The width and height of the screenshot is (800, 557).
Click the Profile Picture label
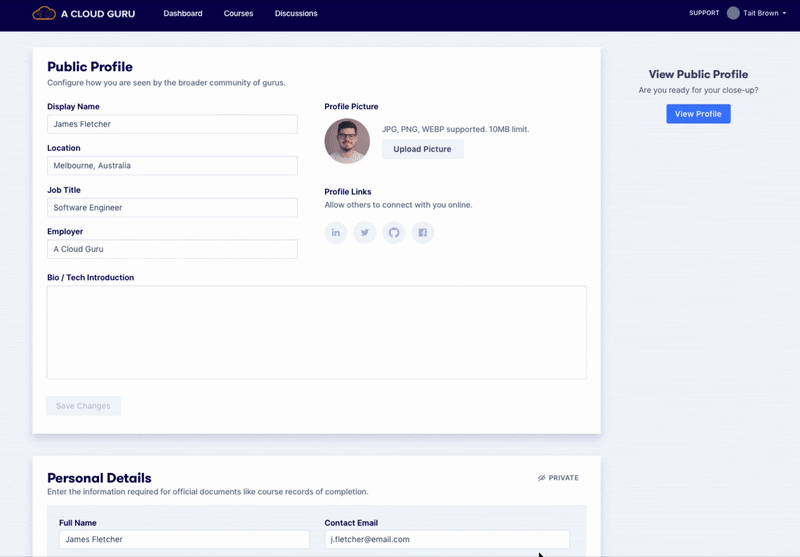click(x=351, y=107)
